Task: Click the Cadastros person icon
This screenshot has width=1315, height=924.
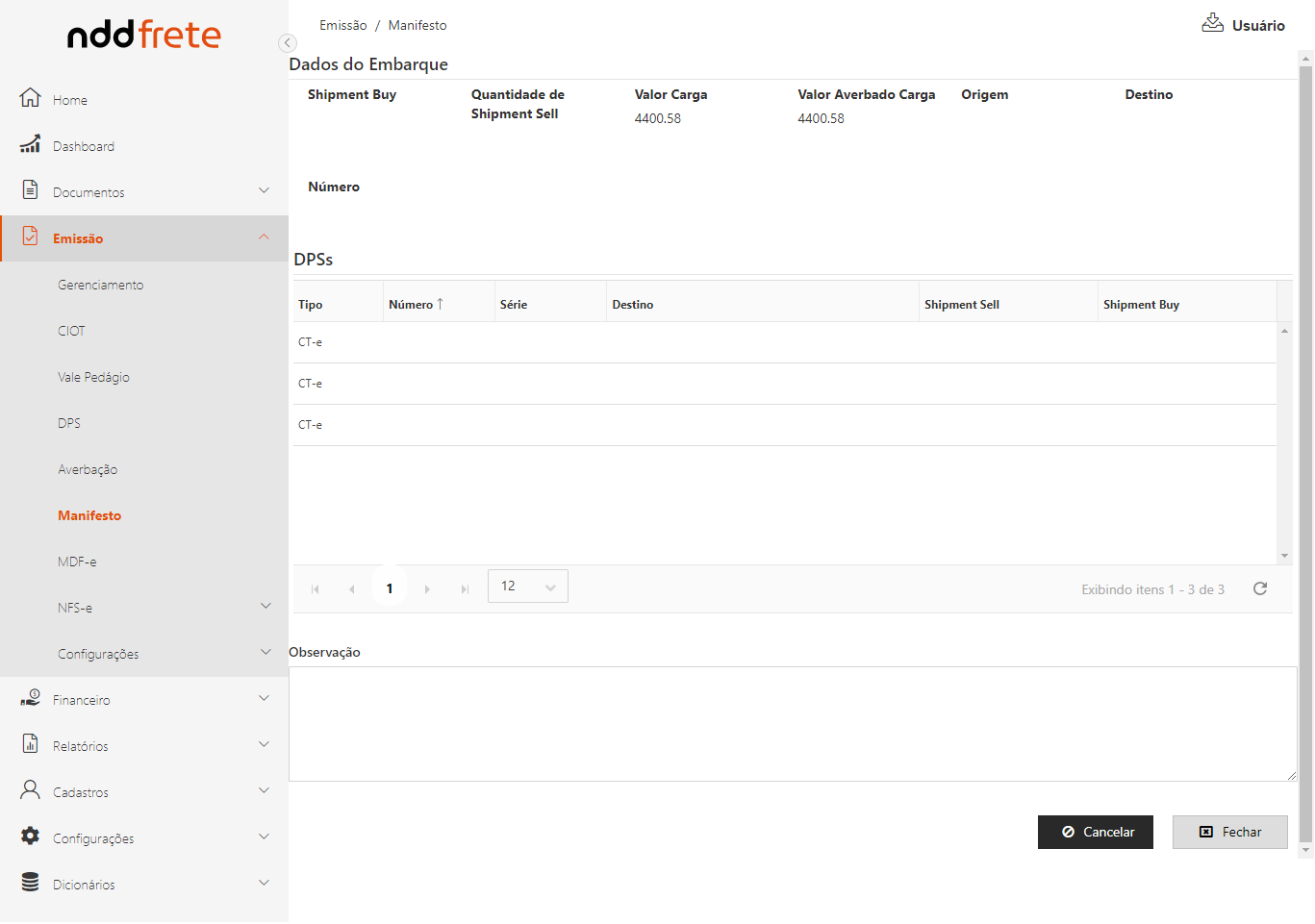Action: (31, 790)
